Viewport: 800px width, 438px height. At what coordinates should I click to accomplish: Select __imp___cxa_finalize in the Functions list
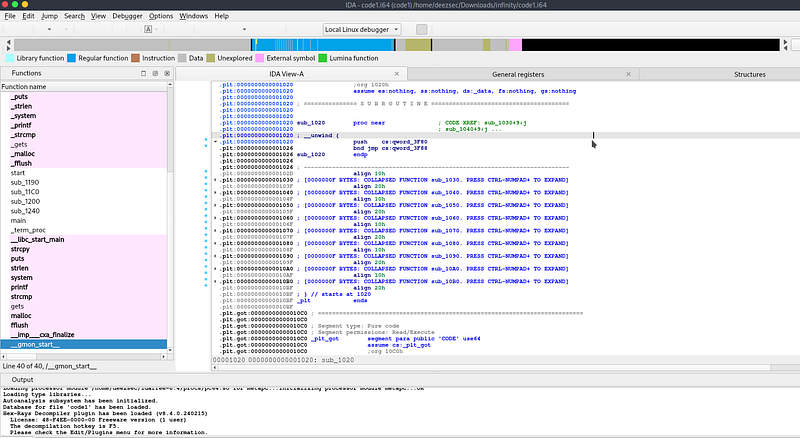click(84, 335)
